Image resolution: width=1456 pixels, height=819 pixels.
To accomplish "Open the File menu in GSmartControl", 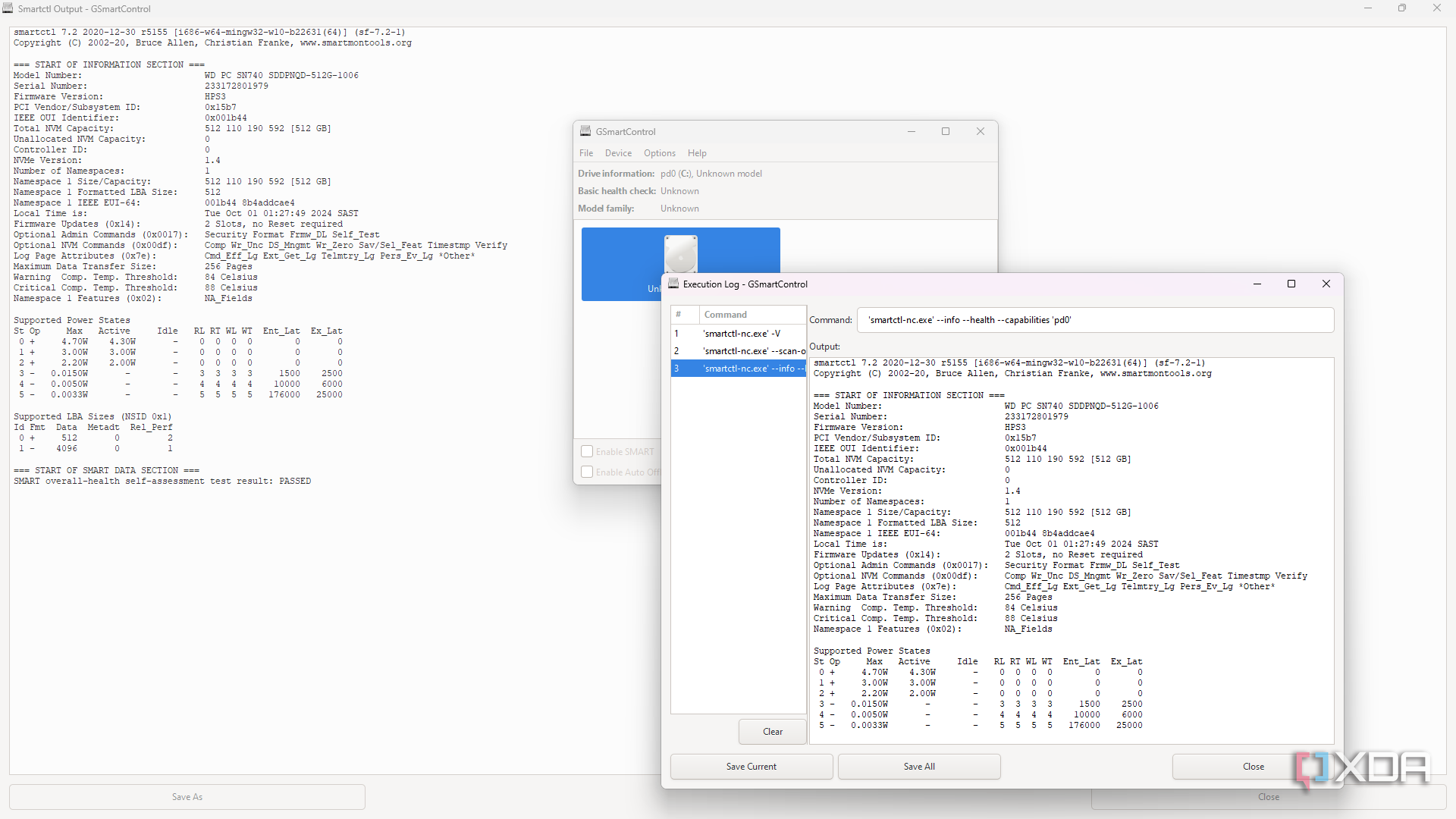I will [586, 153].
